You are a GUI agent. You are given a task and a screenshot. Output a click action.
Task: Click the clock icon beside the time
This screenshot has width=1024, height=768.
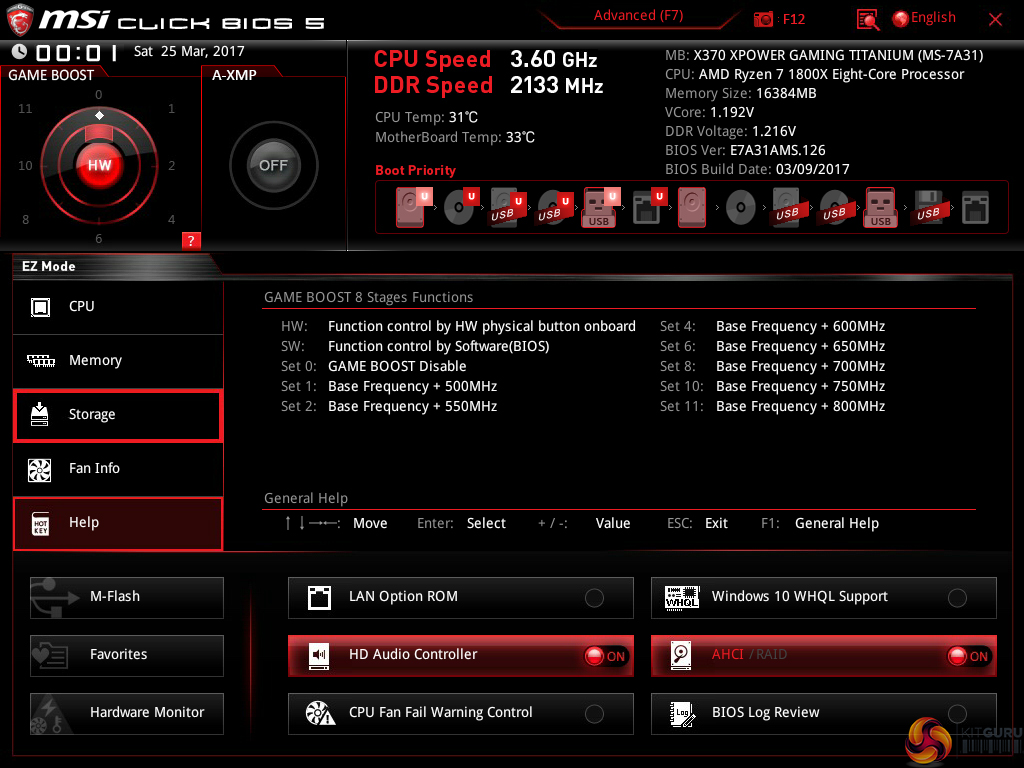(20, 52)
